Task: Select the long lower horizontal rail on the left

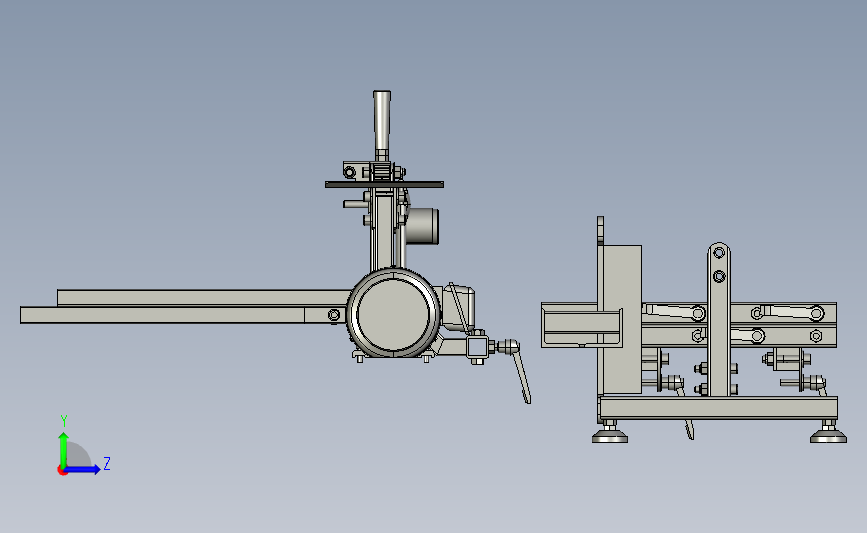Action: coord(182,315)
